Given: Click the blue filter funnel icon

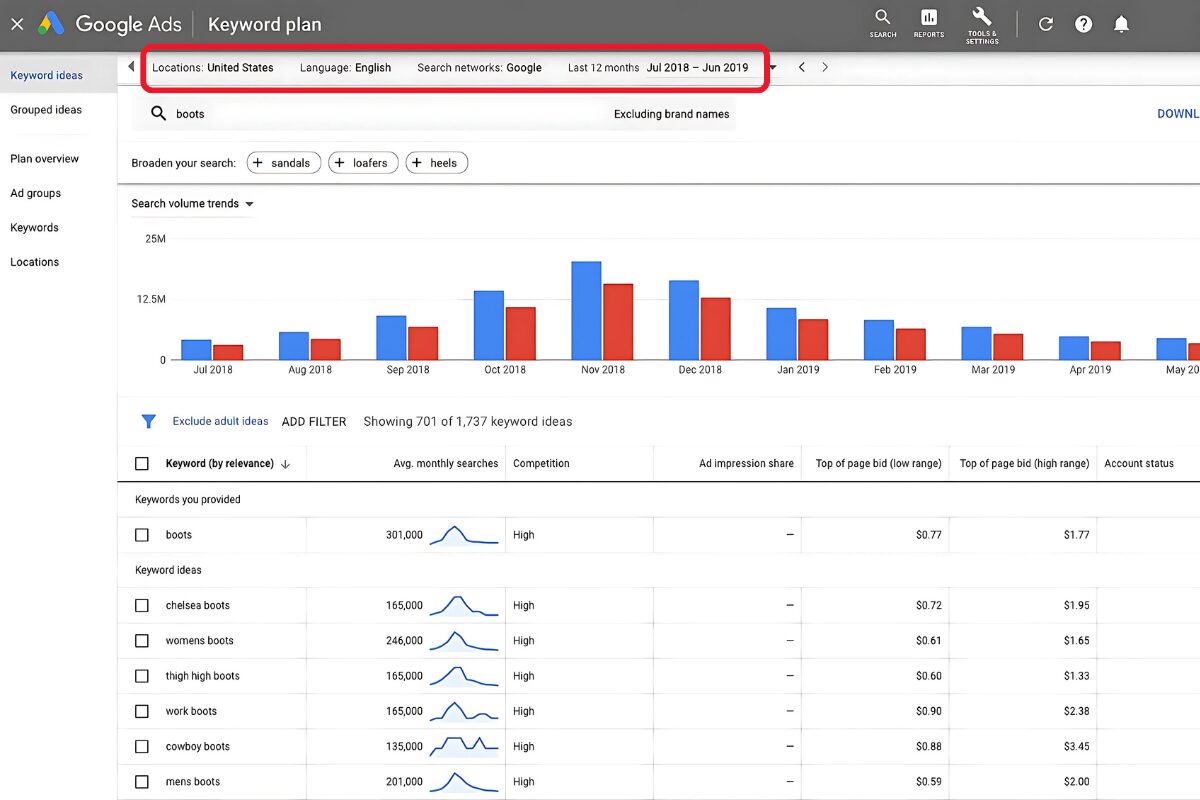Looking at the screenshot, I should pos(149,422).
